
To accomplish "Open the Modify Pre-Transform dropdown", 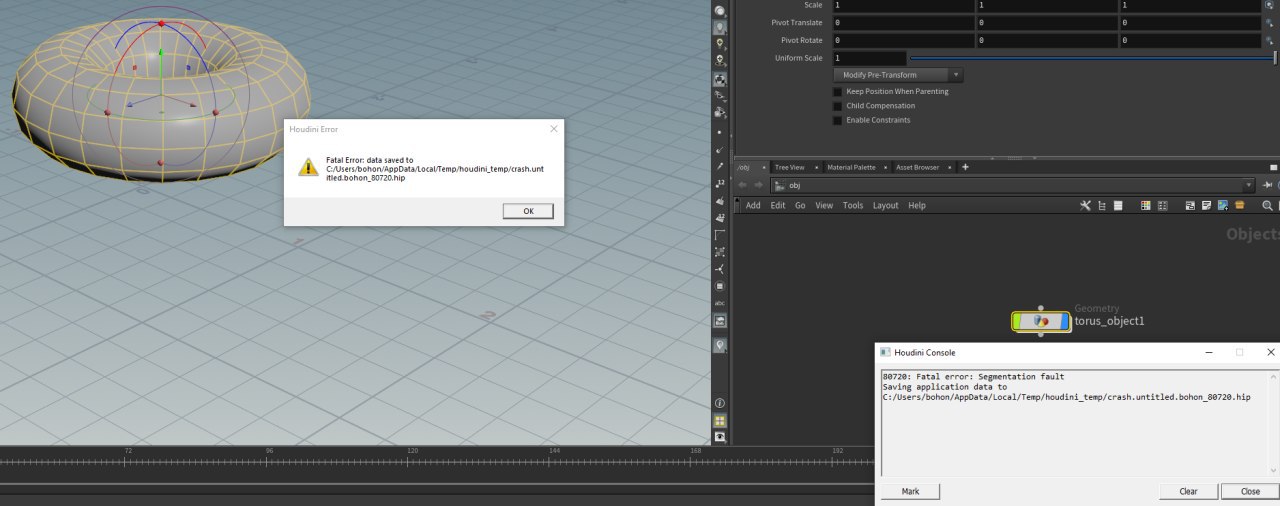I will coord(898,75).
